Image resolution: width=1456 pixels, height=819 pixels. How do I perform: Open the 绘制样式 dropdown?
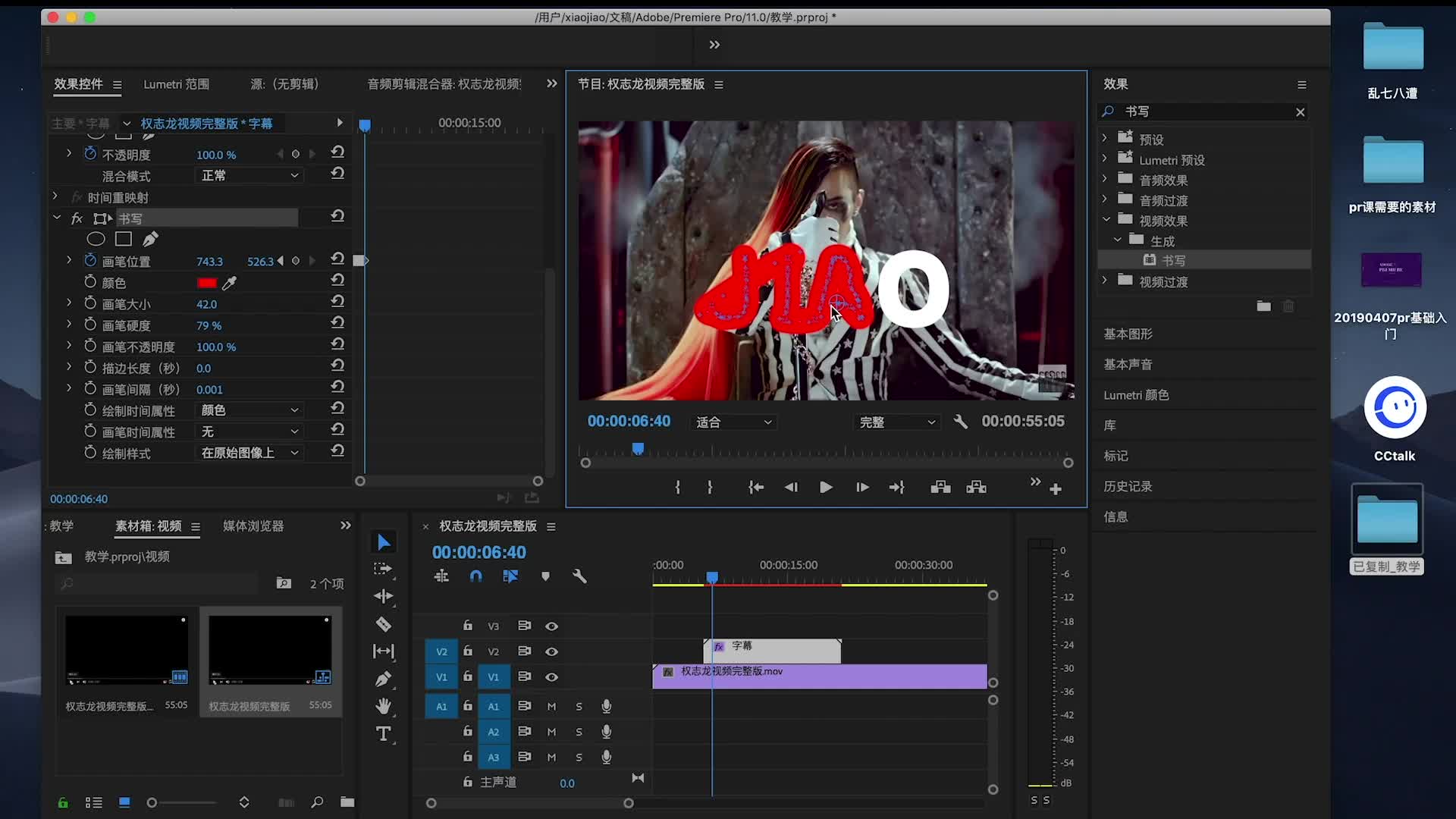(249, 453)
